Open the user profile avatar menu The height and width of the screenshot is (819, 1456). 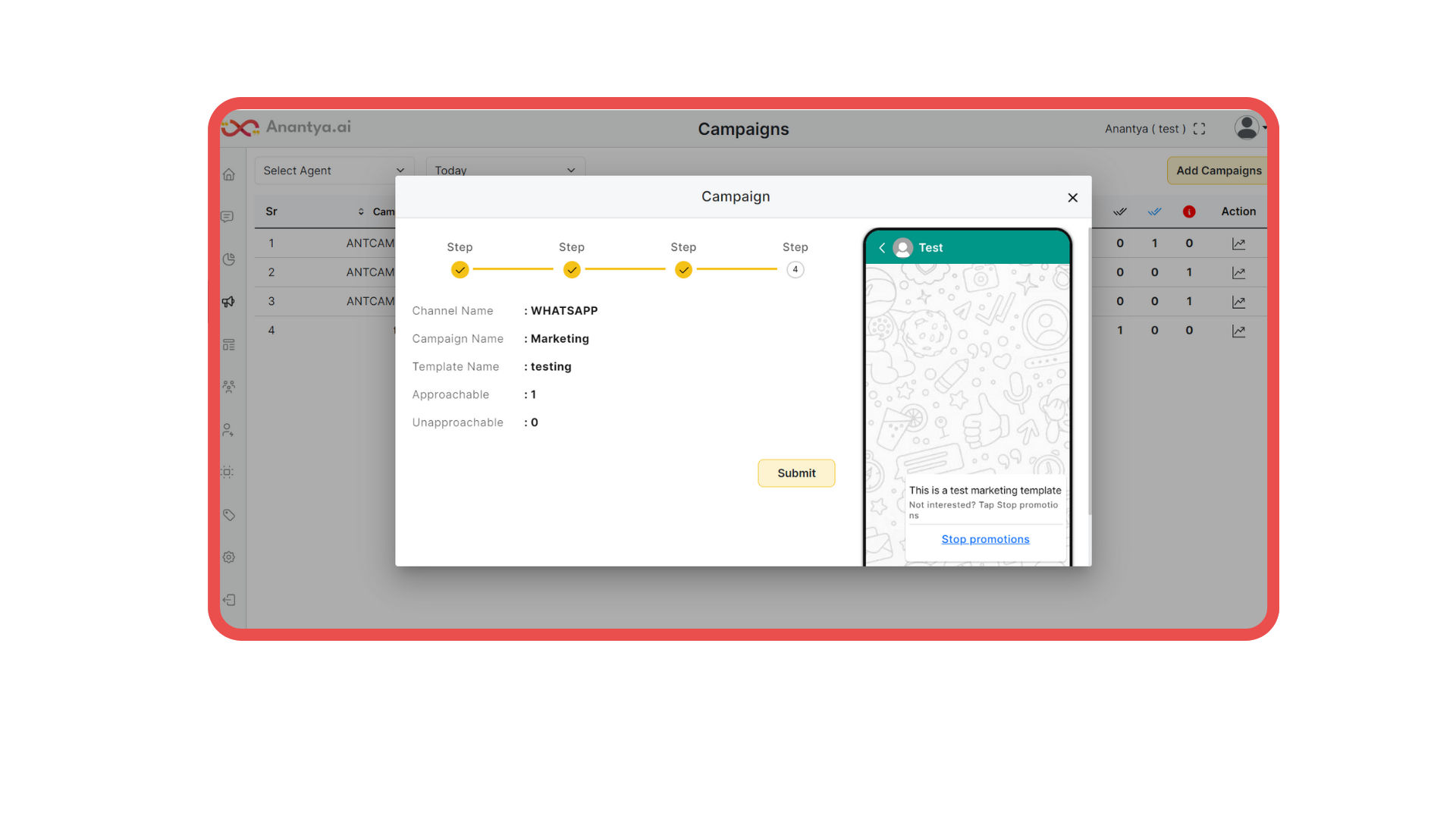[x=1247, y=127]
